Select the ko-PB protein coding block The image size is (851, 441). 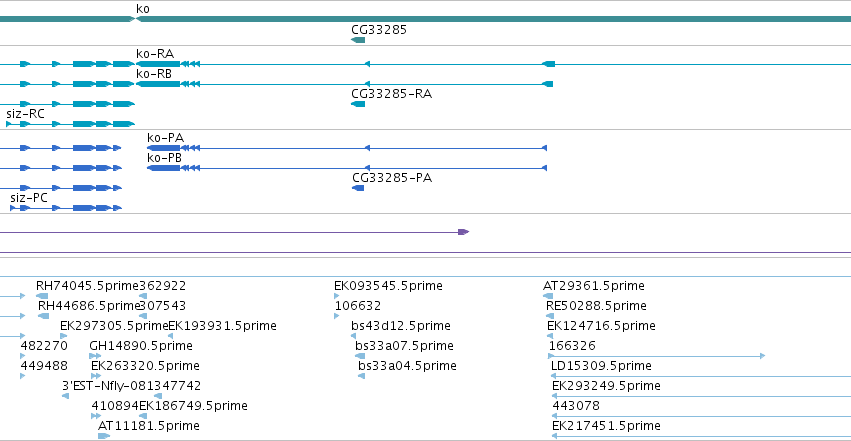[163, 168]
